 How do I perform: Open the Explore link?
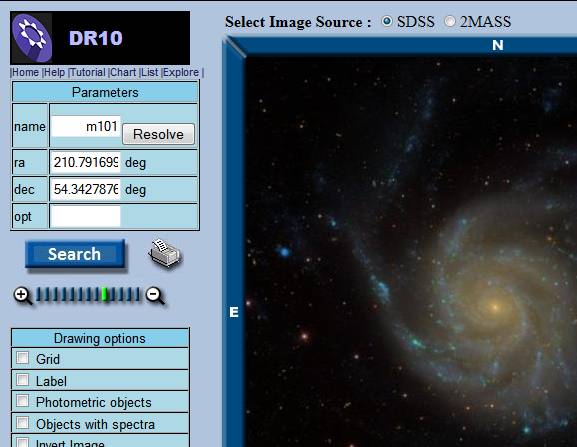click(x=181, y=72)
